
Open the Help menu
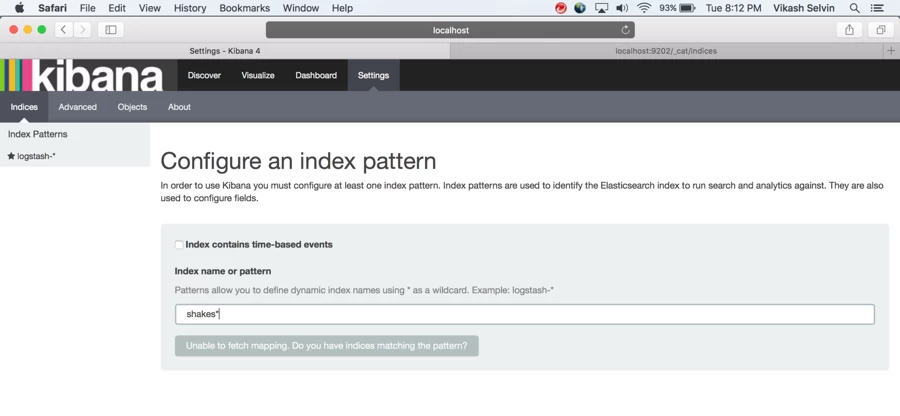coord(343,8)
